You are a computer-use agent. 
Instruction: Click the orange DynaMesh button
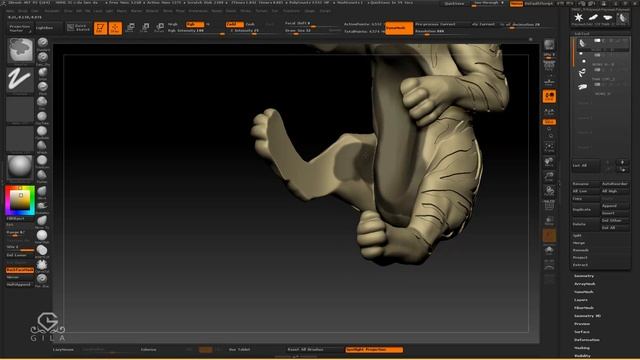pyautogui.click(x=399, y=28)
